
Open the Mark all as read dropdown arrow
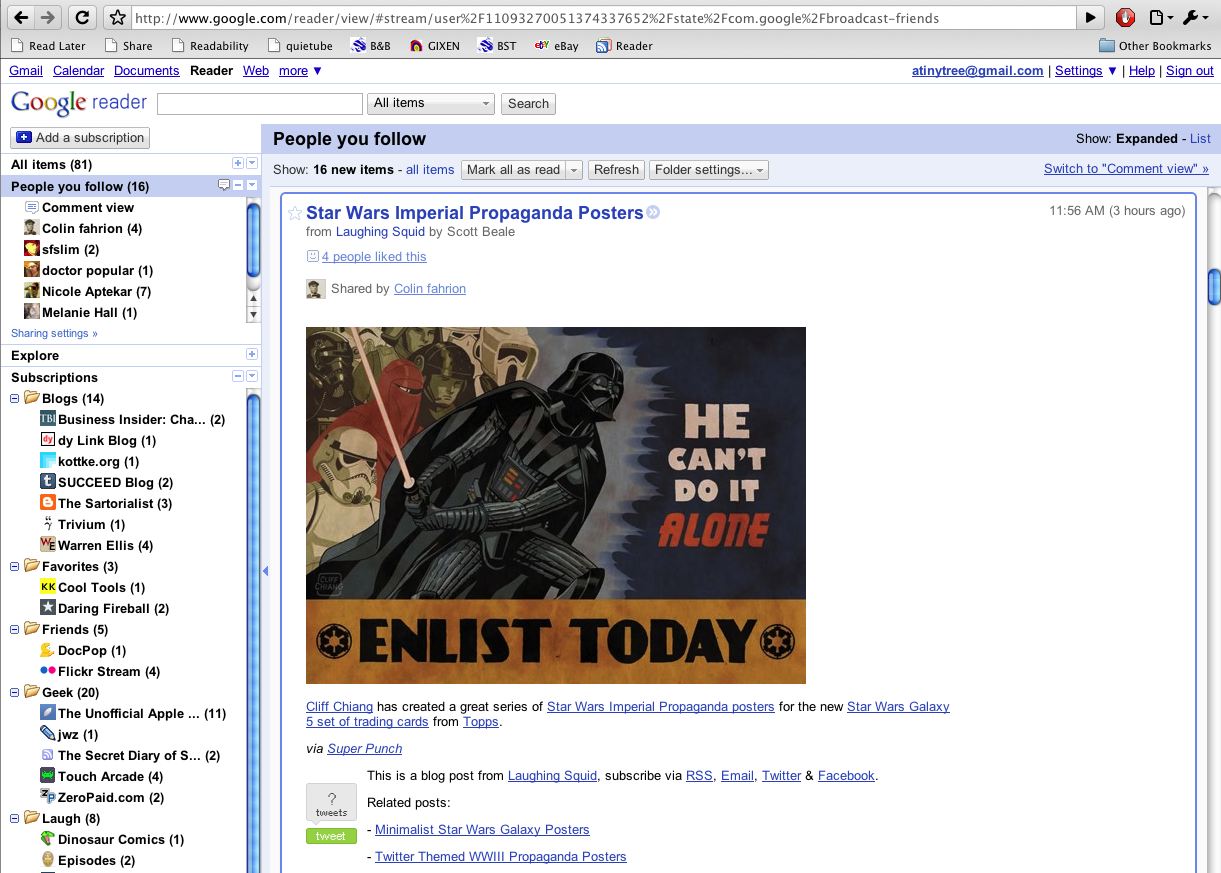pyautogui.click(x=574, y=170)
